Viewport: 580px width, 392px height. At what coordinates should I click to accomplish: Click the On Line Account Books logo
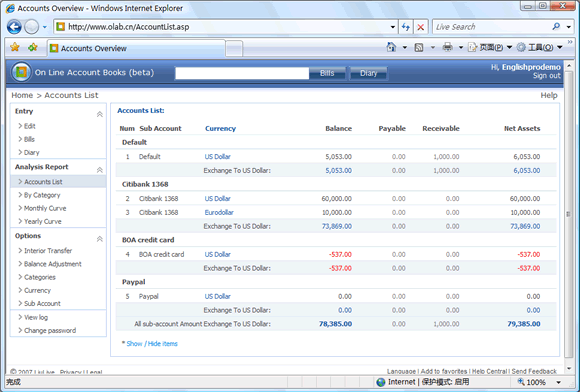point(21,72)
